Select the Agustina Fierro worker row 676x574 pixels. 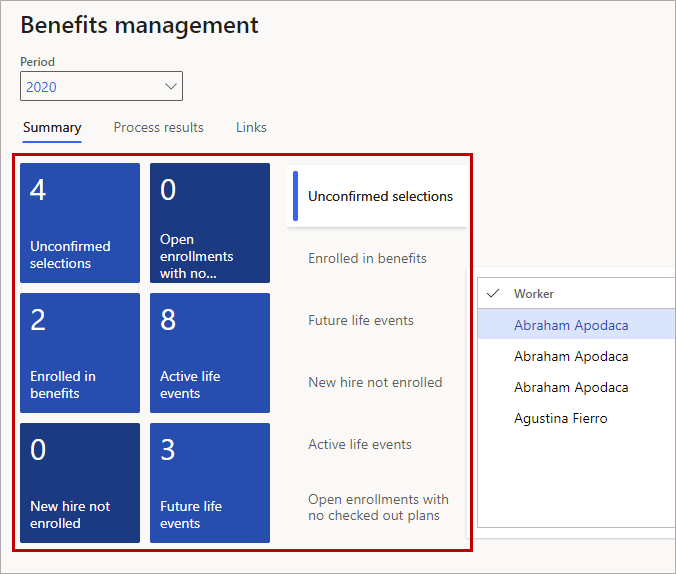560,418
